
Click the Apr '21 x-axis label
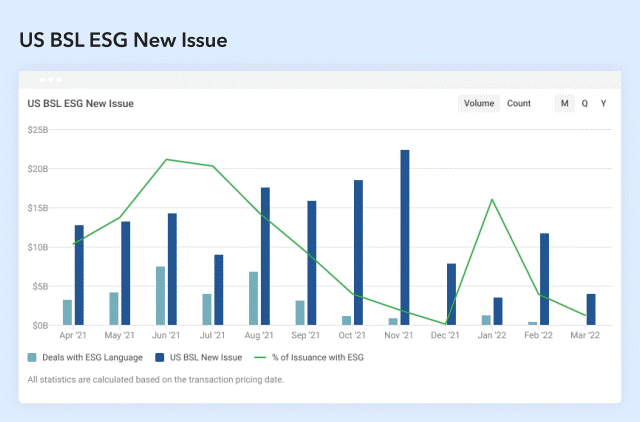point(73,336)
